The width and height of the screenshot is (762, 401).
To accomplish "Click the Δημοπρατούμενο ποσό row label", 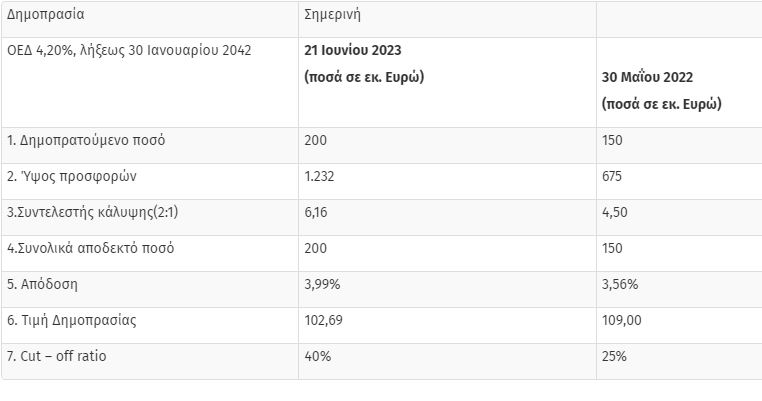I will (x=86, y=140).
